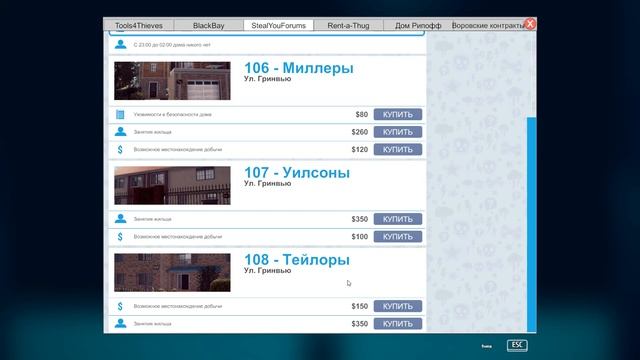Click the 106 - Миллеры heading

tap(299, 68)
